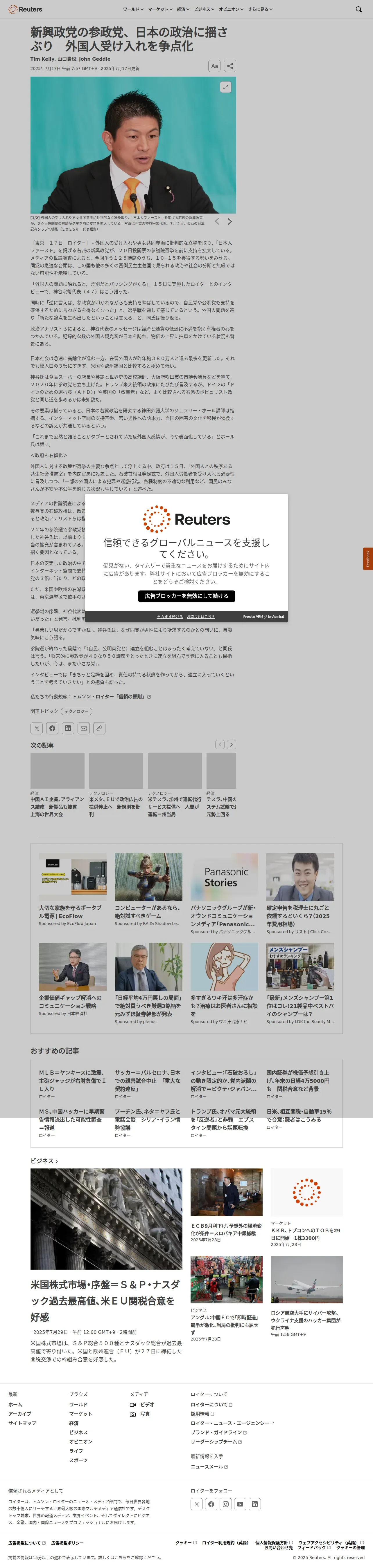Share article via email icon
The image size is (373, 1568).
[x=83, y=728]
